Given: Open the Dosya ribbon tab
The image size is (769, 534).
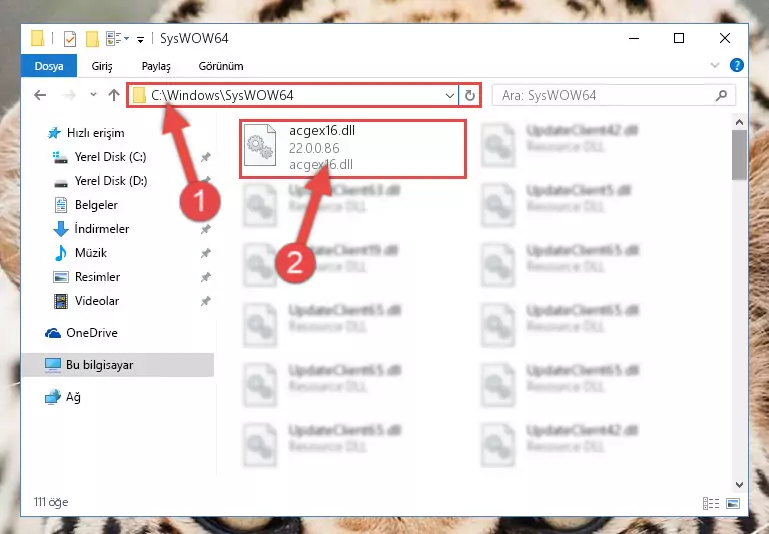Looking at the screenshot, I should click(49, 66).
